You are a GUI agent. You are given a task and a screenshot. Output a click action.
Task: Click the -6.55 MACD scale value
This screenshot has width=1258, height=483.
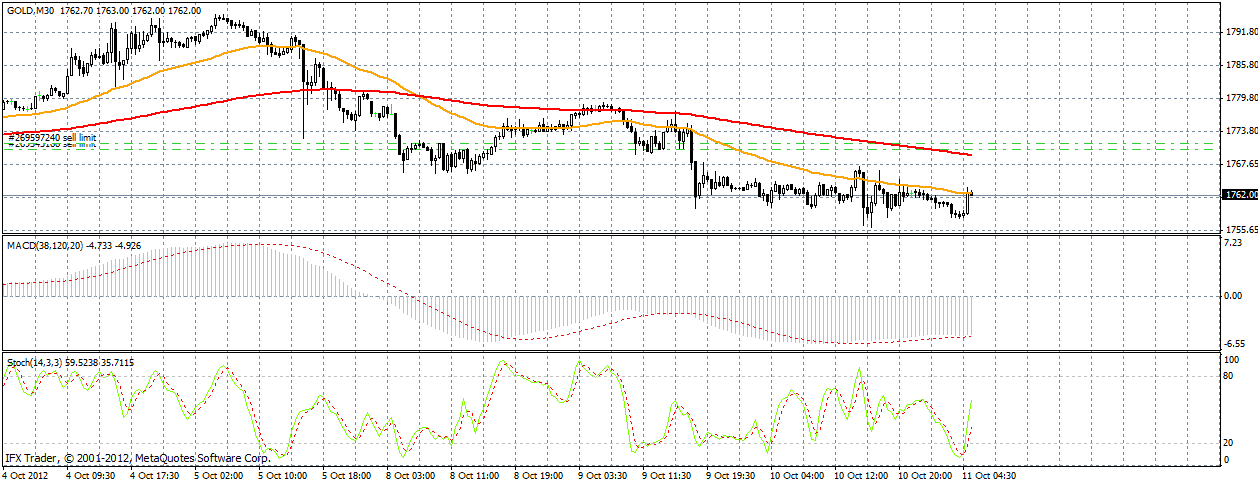pyautogui.click(x=1235, y=341)
